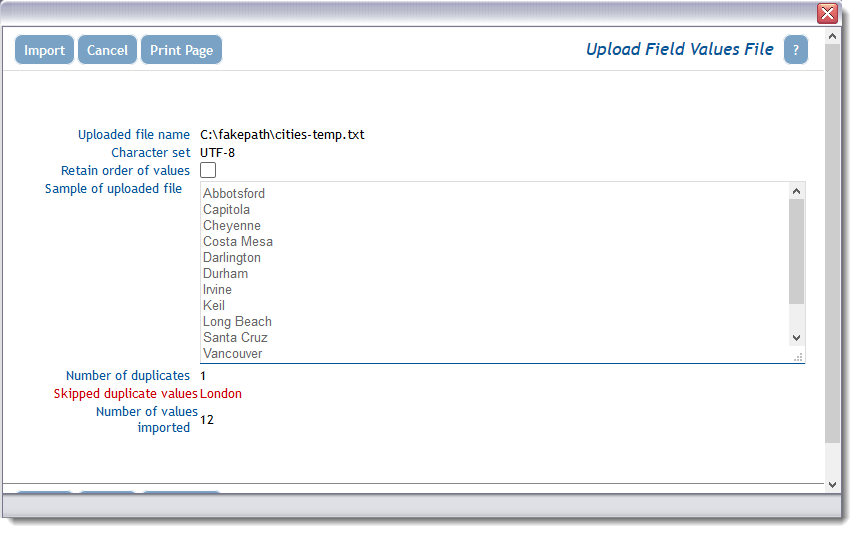Open the help question mark icon
Viewport: 857px width, 533px height.
pos(795,50)
